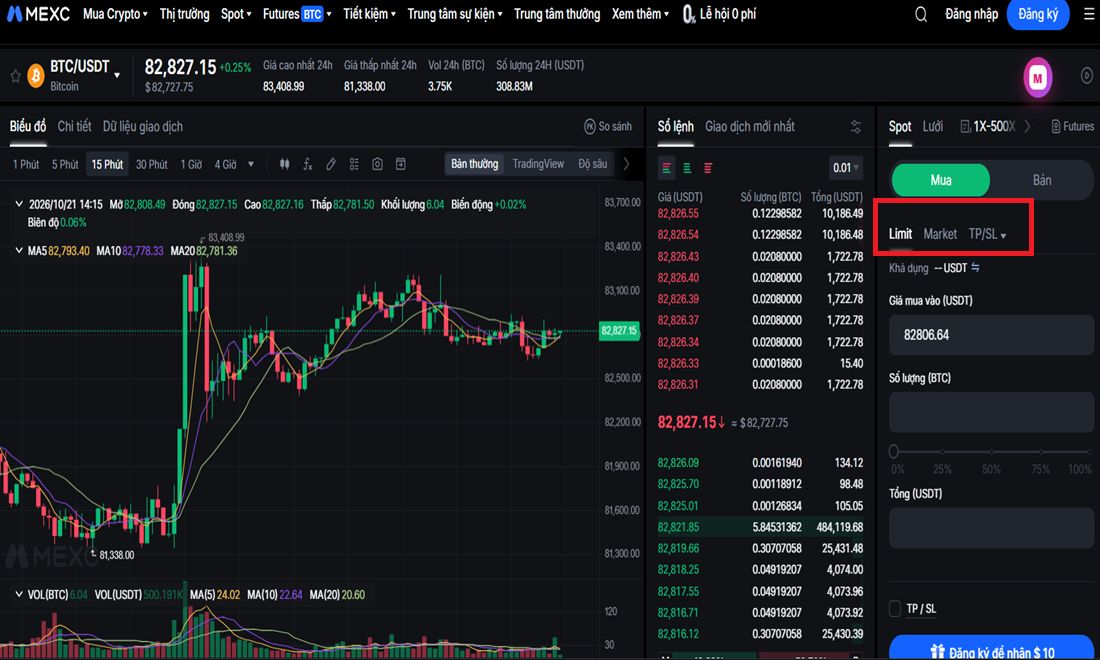
Task: Take a chart snapshot with camera icon
Action: [x=377, y=164]
